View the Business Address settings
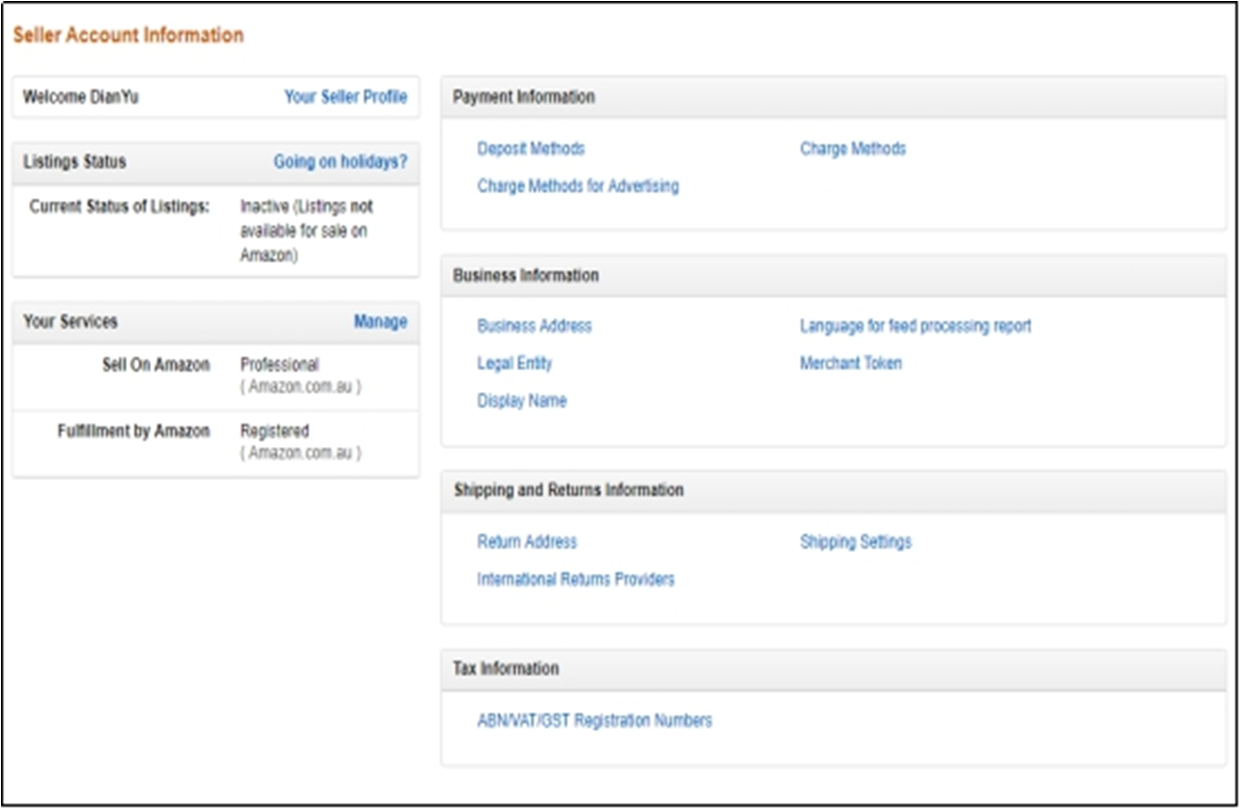This screenshot has width=1241, height=810. tap(534, 326)
